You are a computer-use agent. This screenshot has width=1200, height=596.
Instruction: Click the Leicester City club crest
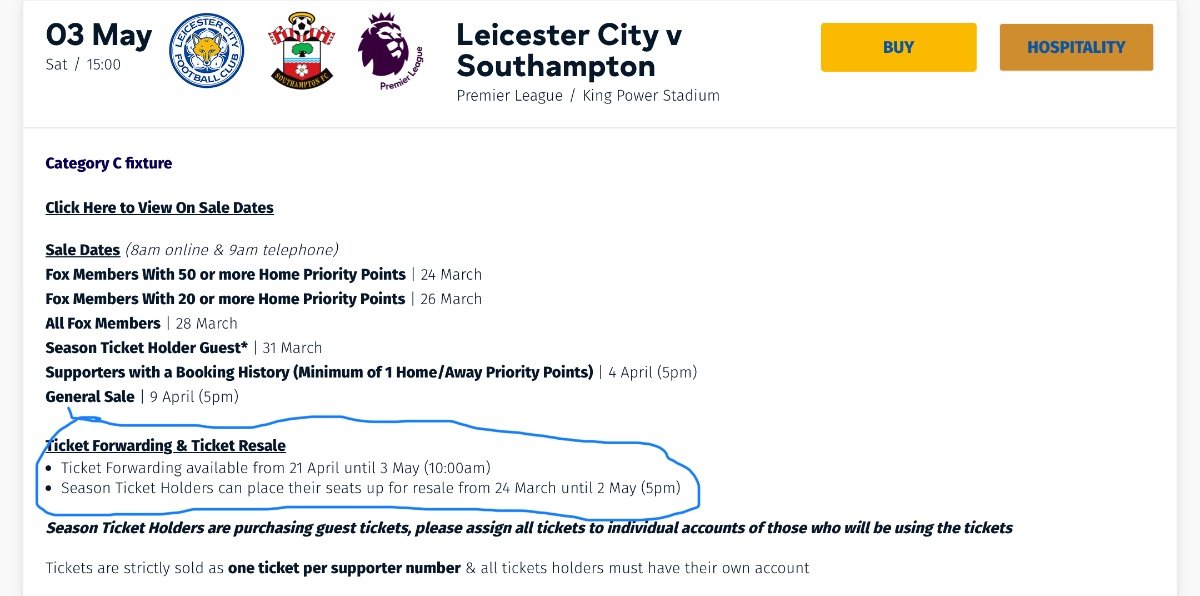[x=207, y=51]
